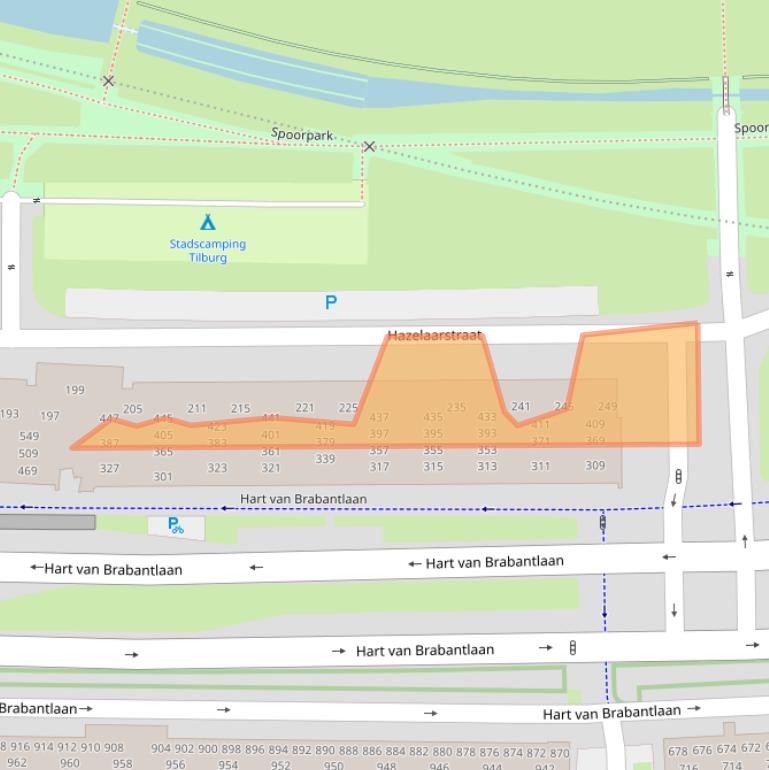The image size is (769, 770).
Task: Click house number 241 on the building
Action: [x=521, y=407]
